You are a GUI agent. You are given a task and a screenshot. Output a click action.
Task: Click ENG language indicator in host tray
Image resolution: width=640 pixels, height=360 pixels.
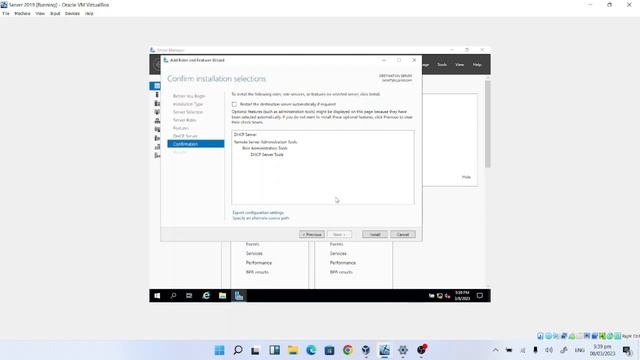(580, 350)
